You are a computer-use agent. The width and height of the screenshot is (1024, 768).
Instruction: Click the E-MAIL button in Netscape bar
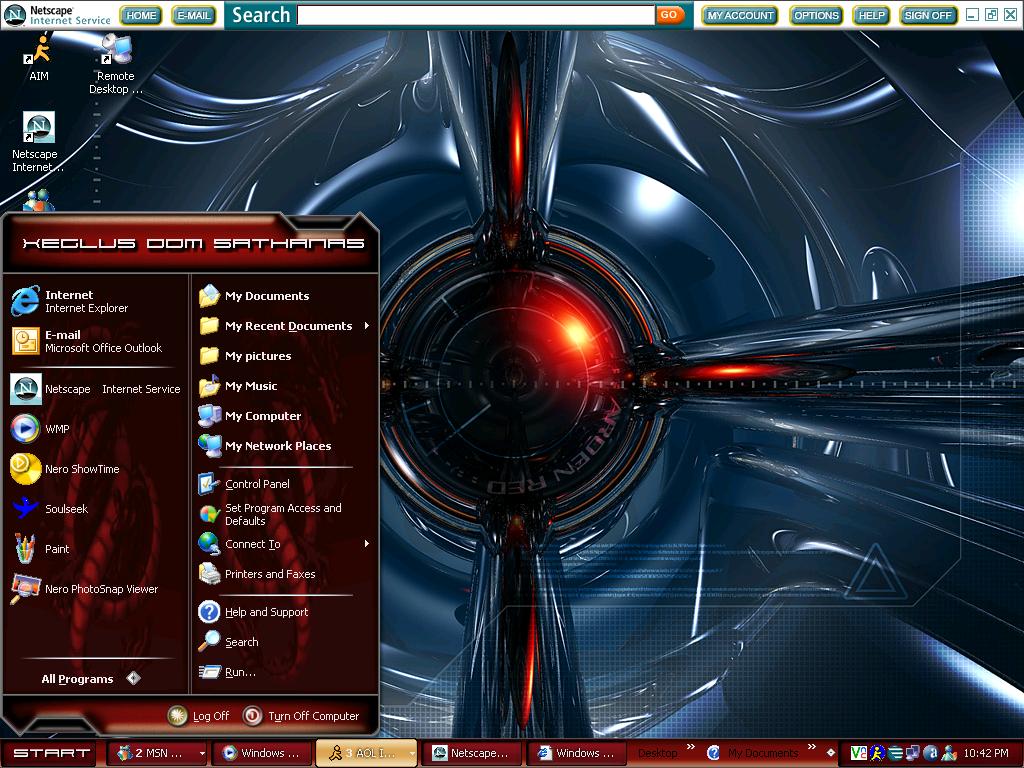[x=194, y=15]
